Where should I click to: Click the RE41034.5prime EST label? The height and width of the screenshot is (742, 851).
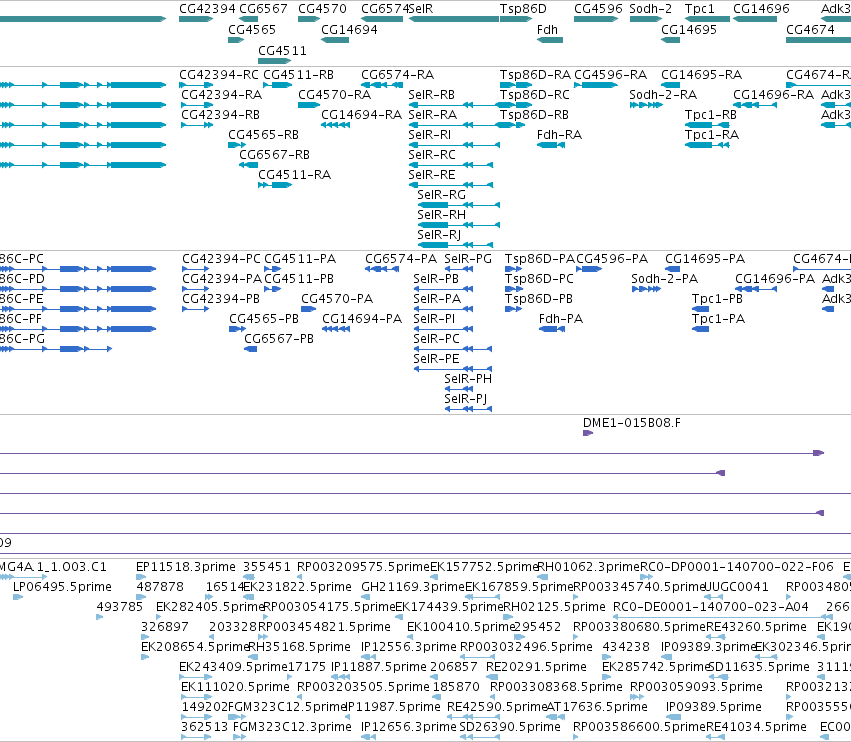[x=756, y=726]
